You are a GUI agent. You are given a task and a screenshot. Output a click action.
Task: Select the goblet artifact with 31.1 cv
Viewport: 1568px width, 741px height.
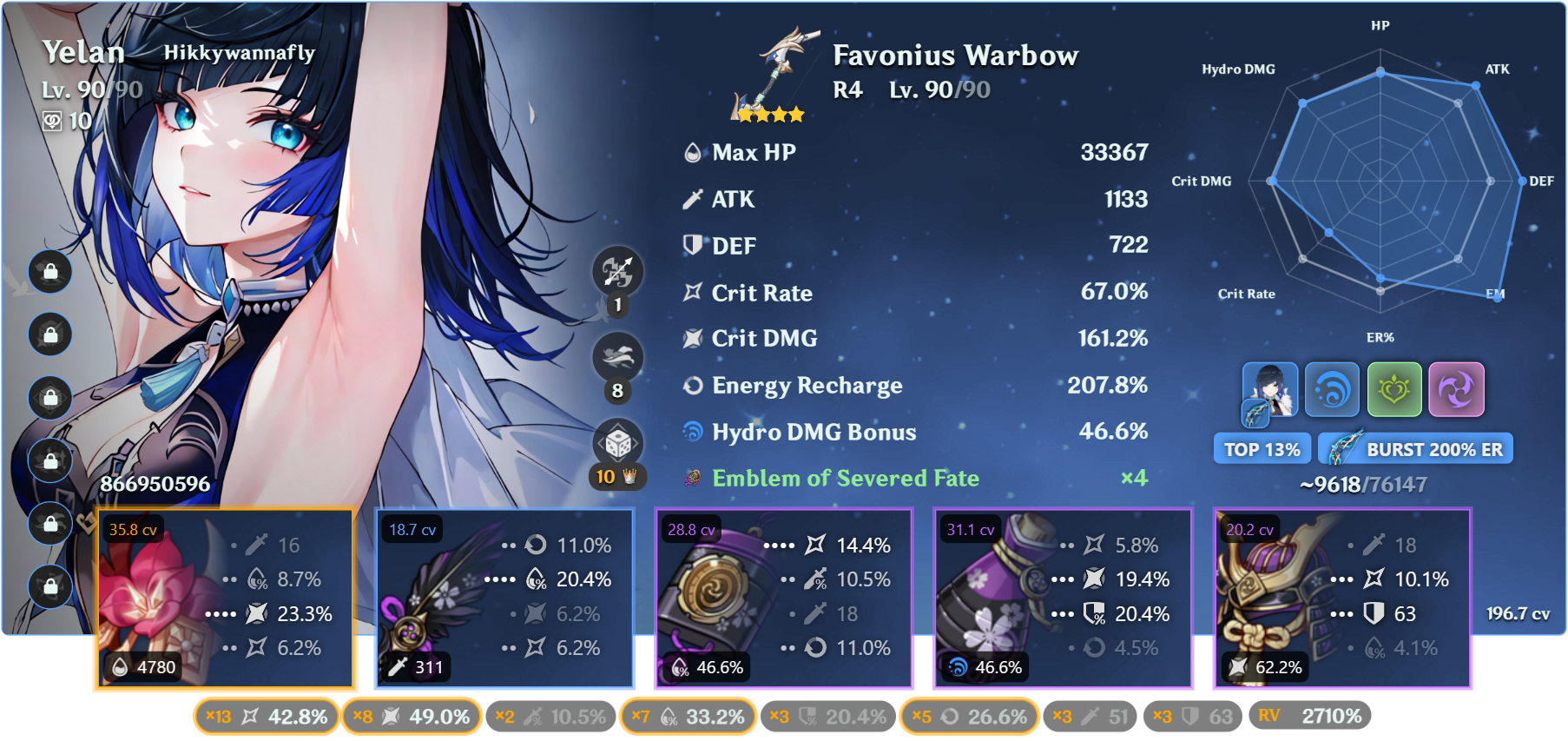pos(1063,599)
